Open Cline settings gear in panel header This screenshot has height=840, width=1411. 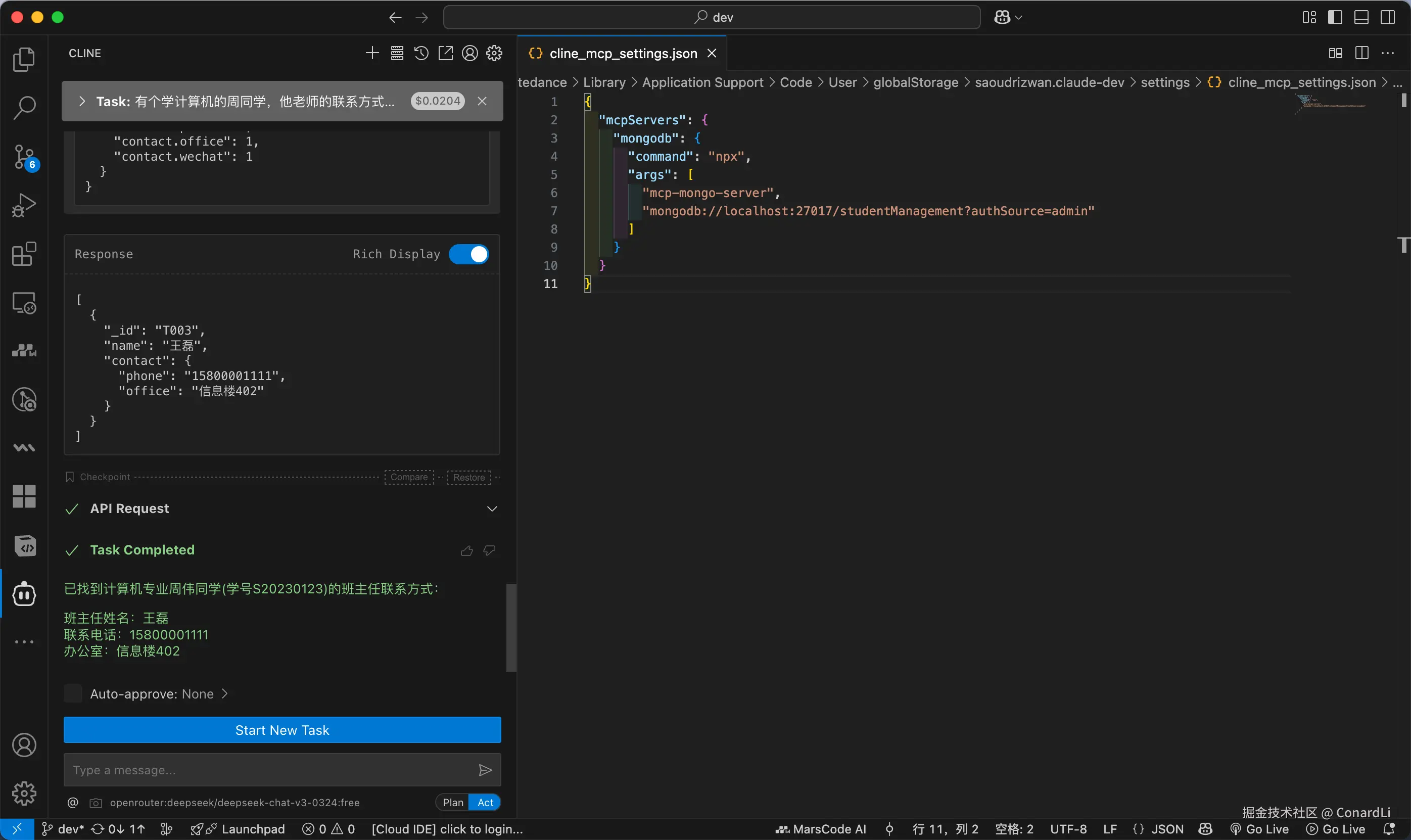(x=494, y=53)
